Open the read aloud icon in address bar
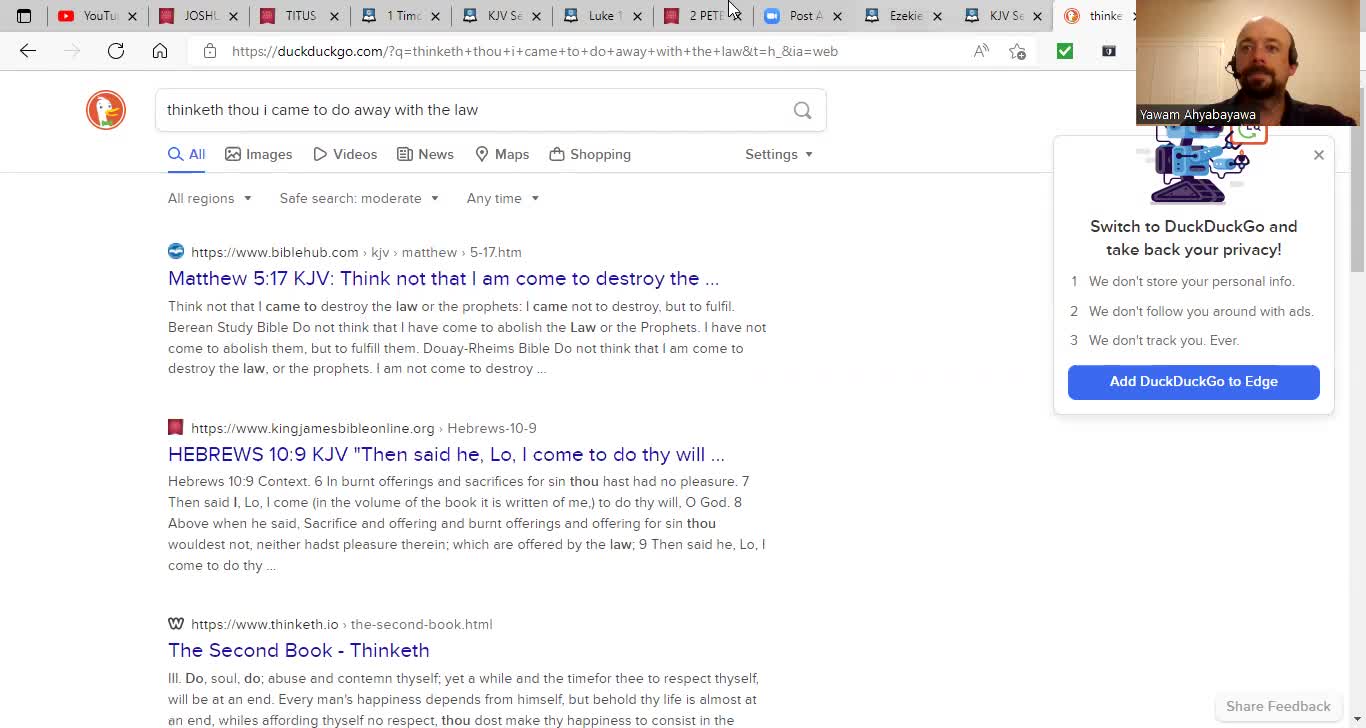Viewport: 1366px width, 728px height. tap(981, 51)
